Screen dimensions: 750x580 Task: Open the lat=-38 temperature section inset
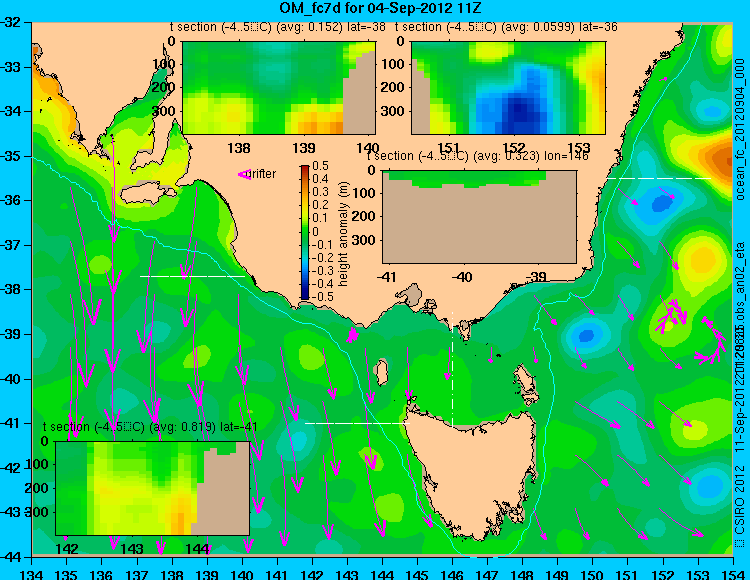point(279,88)
